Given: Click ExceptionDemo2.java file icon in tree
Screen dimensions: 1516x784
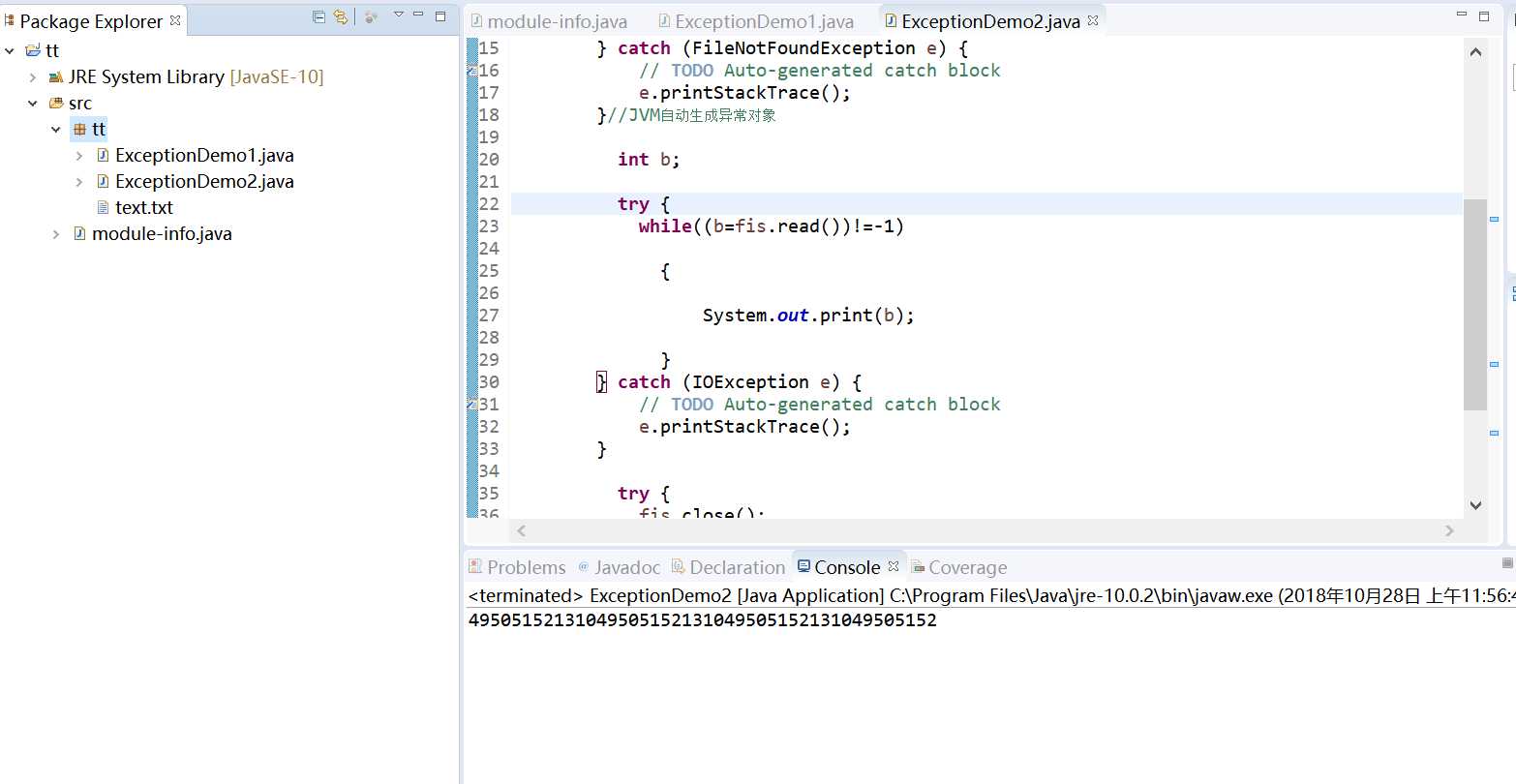Looking at the screenshot, I should point(103,181).
